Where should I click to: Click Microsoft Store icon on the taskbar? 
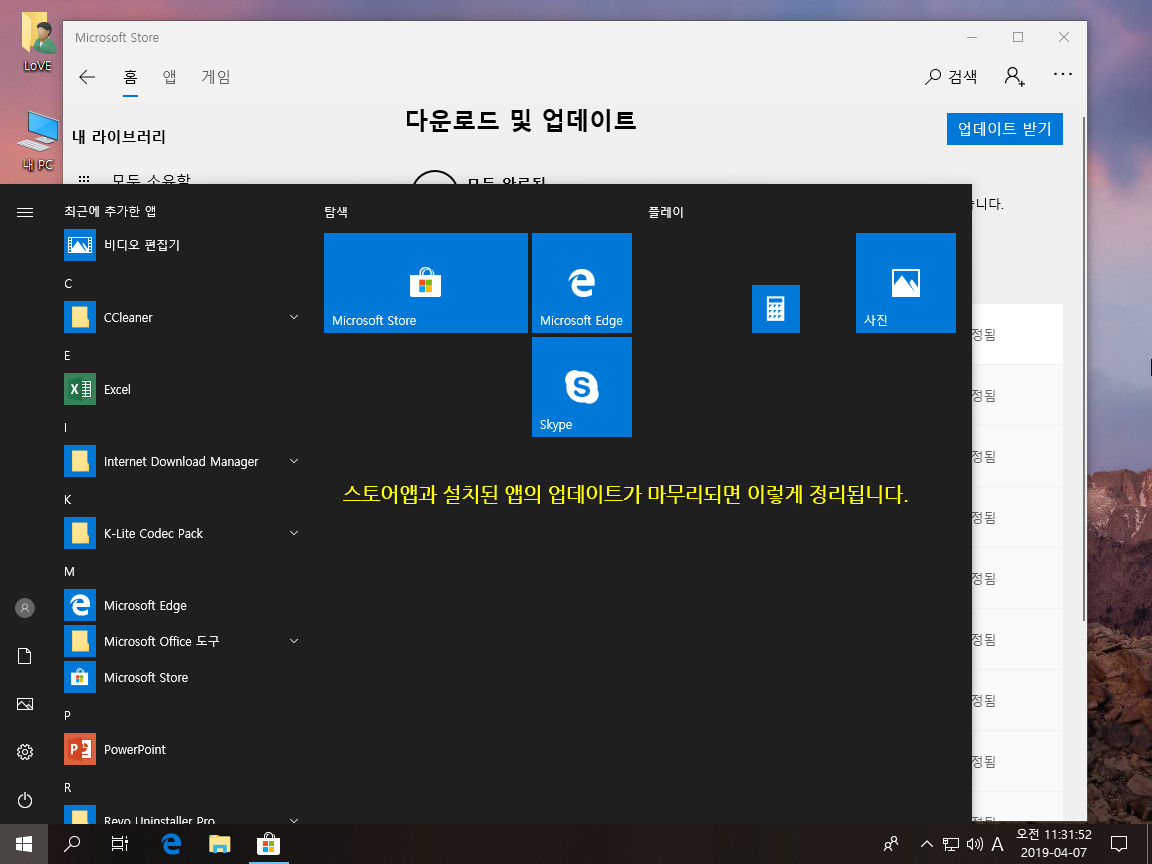click(x=268, y=844)
